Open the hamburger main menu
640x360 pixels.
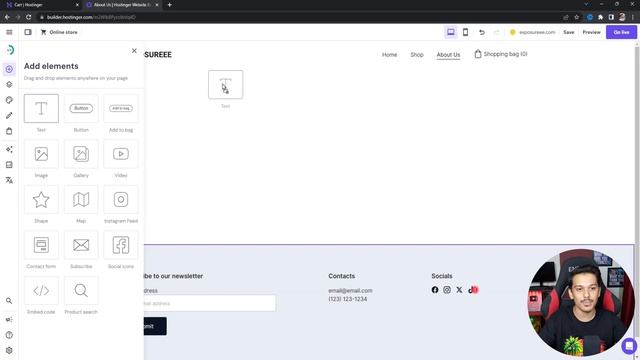pyautogui.click(x=9, y=32)
